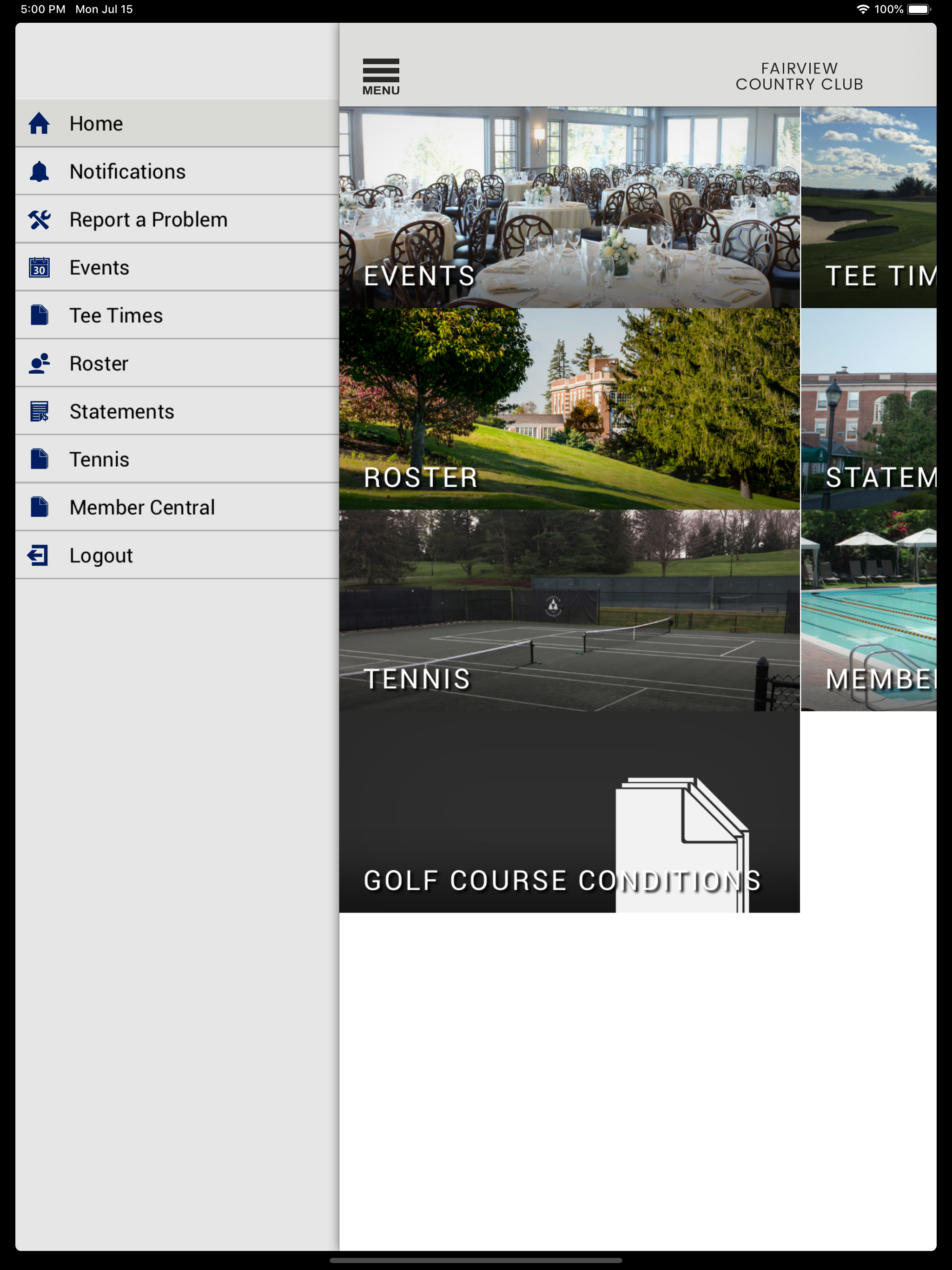This screenshot has width=952, height=1270.
Task: Select Events in the side menu
Action: pos(177,268)
